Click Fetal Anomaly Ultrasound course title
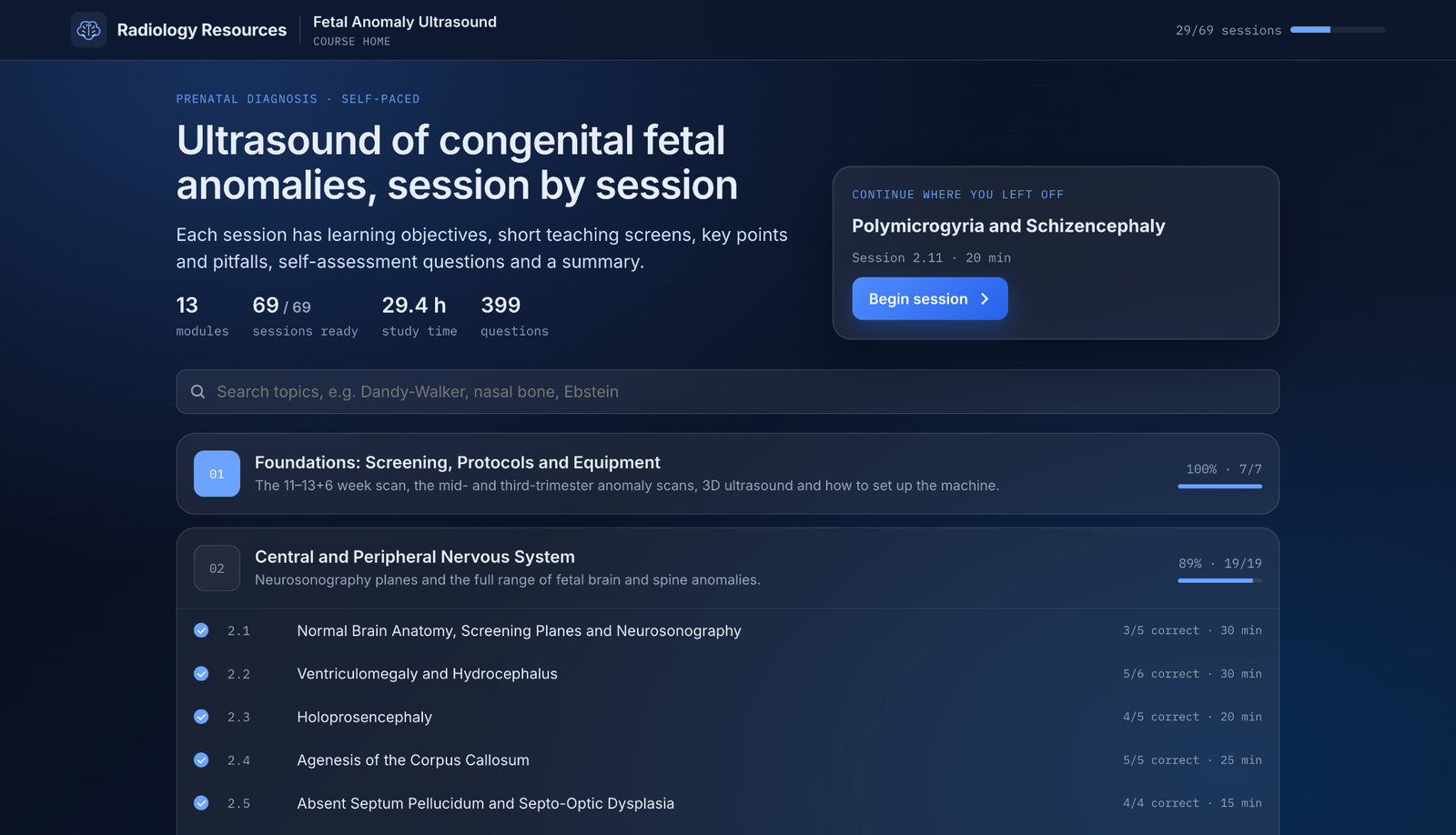The image size is (1456, 835). [x=405, y=22]
